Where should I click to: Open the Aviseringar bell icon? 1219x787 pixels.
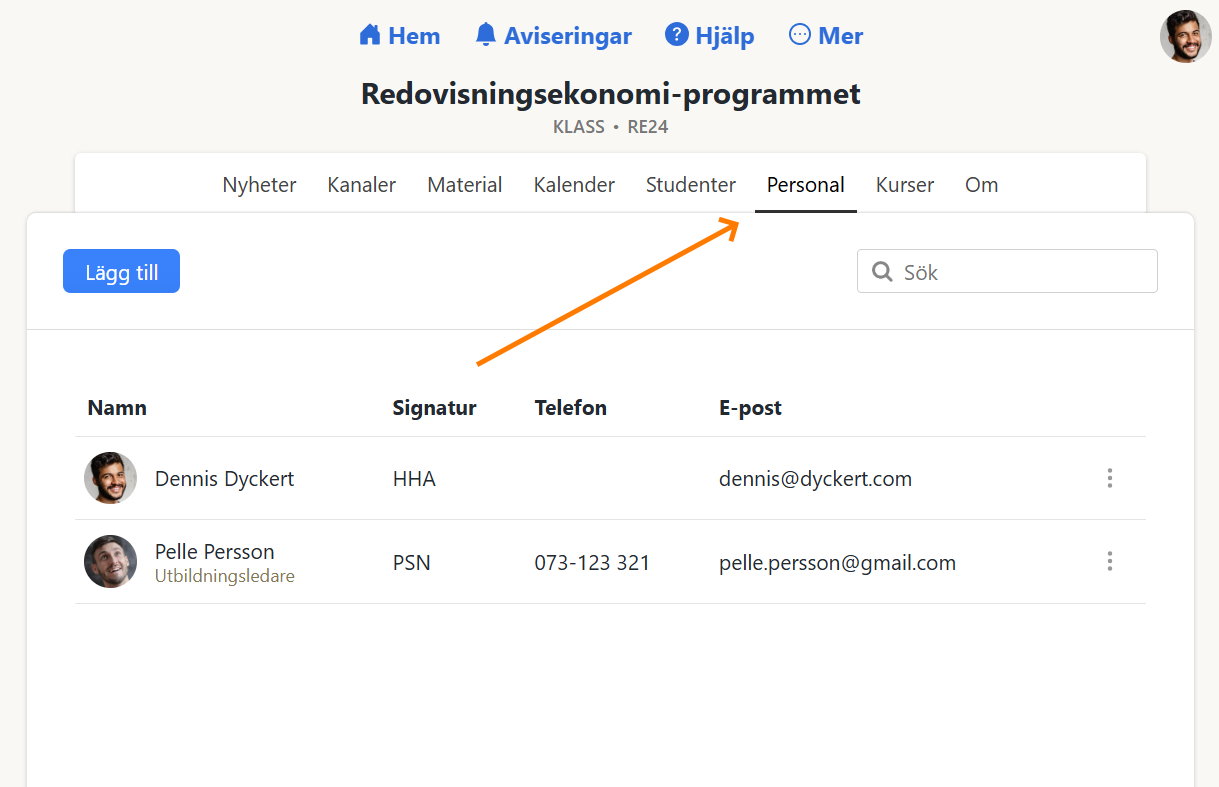coord(486,36)
